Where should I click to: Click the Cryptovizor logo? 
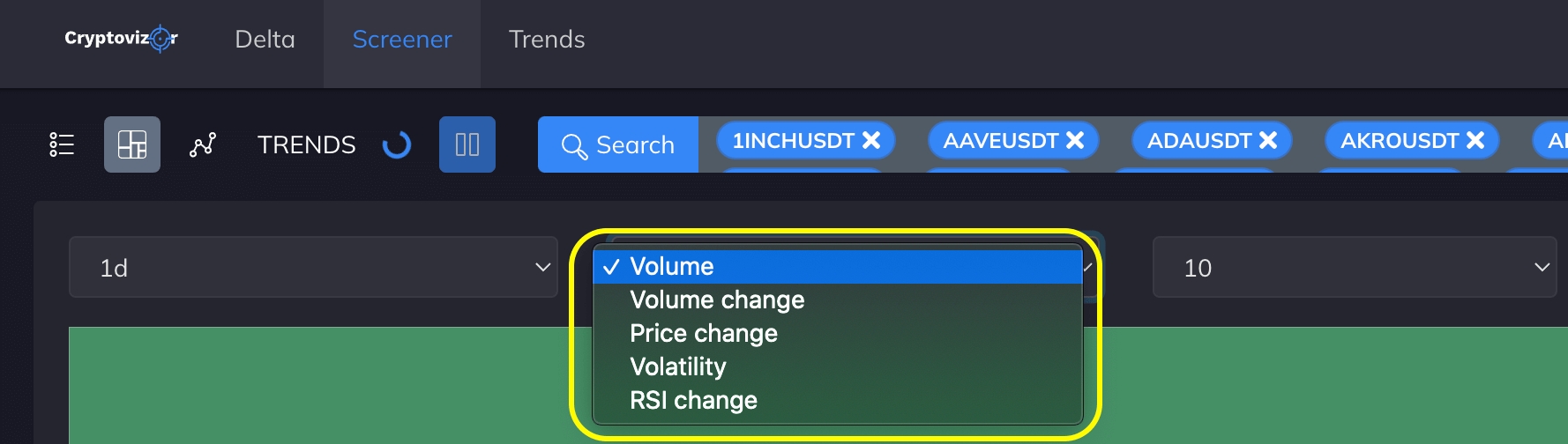click(x=121, y=39)
